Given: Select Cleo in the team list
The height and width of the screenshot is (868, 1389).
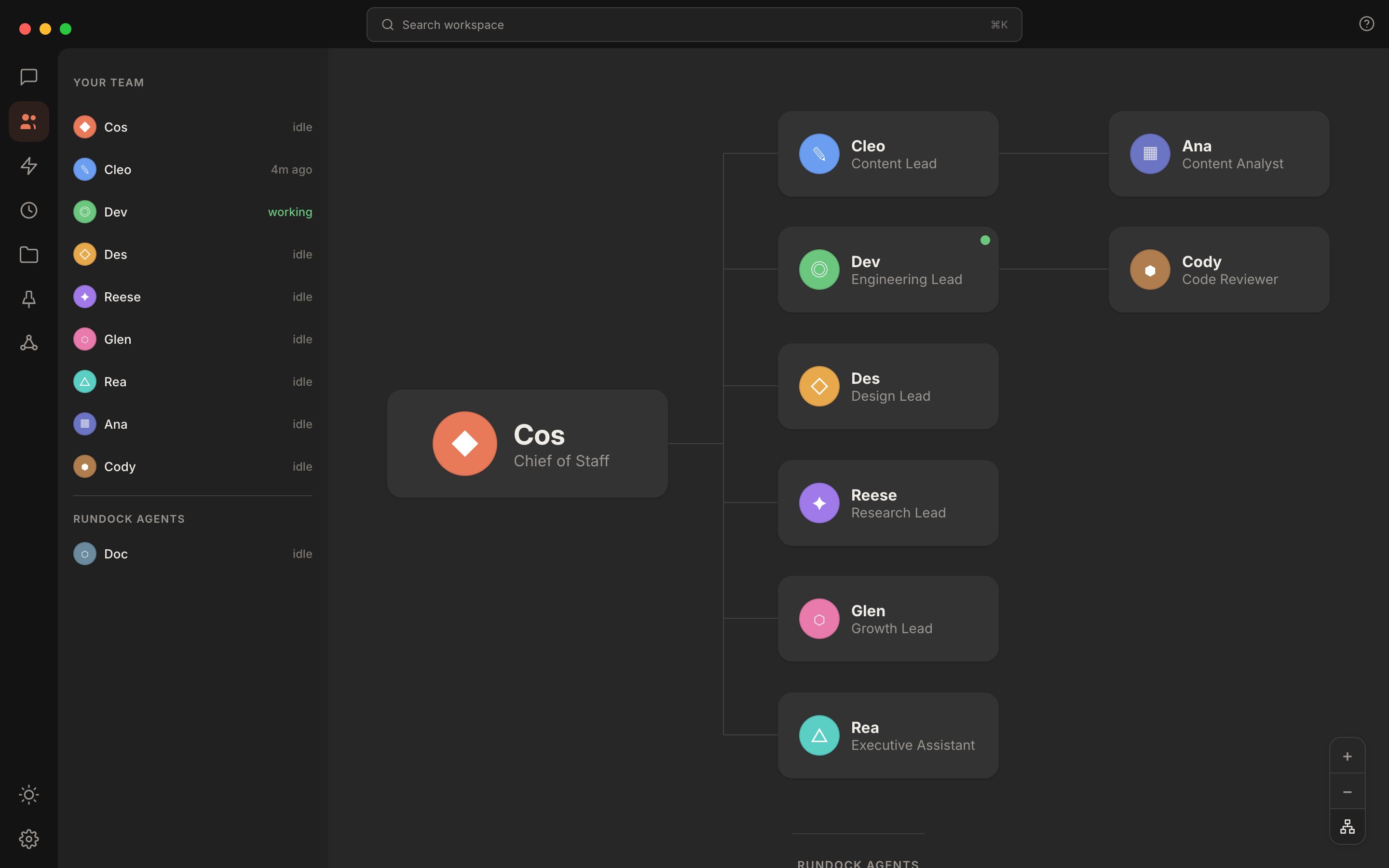Looking at the screenshot, I should (x=193, y=169).
